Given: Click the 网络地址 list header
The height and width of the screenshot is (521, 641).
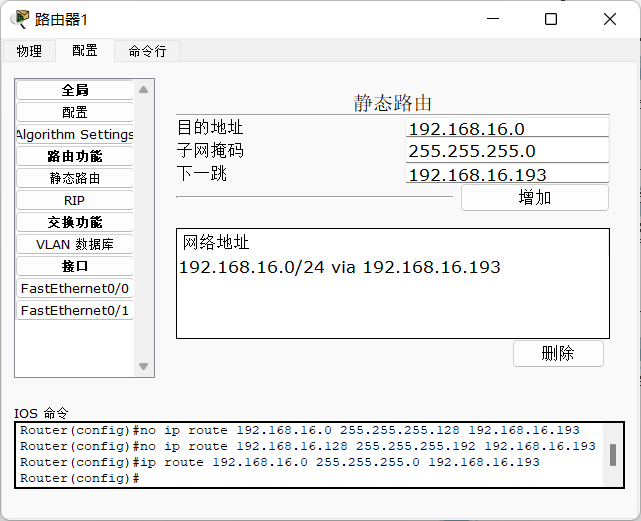Looking at the screenshot, I should pos(216,243).
